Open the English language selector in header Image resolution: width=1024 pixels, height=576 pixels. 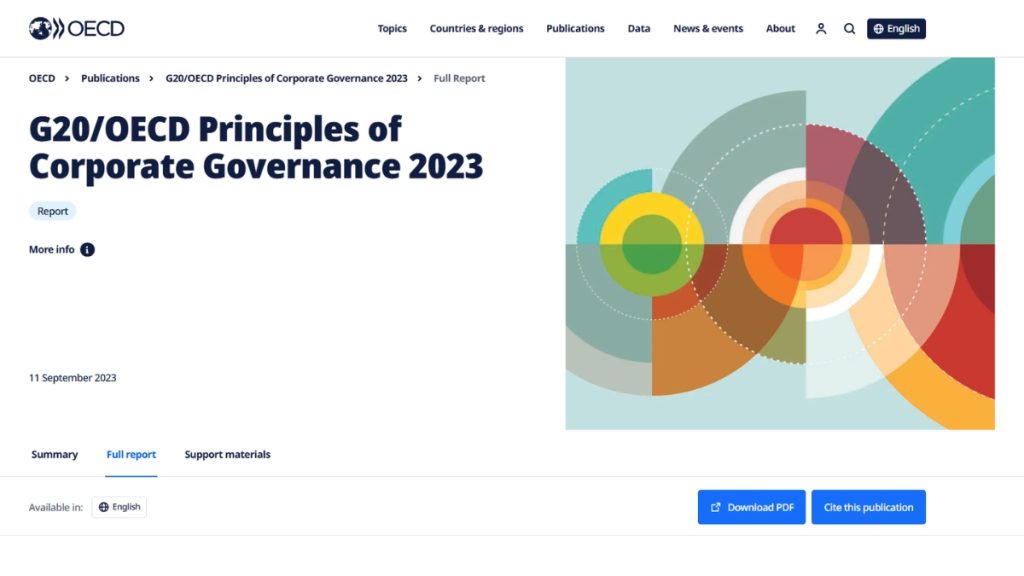pyautogui.click(x=896, y=29)
